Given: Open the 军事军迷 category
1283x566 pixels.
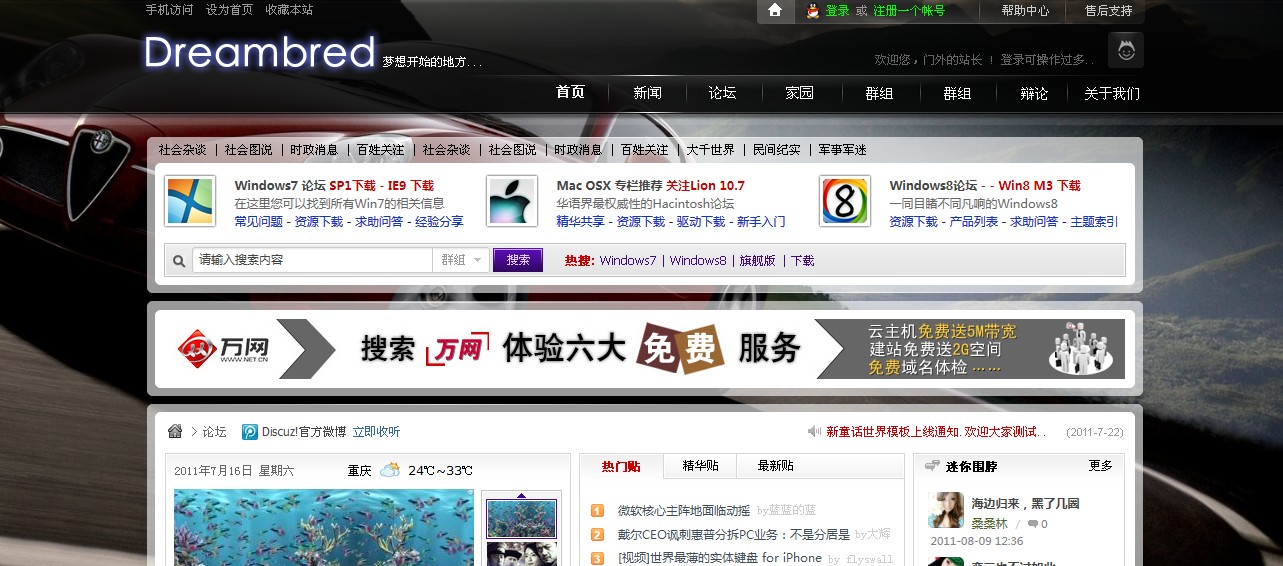Looking at the screenshot, I should tap(842, 150).
